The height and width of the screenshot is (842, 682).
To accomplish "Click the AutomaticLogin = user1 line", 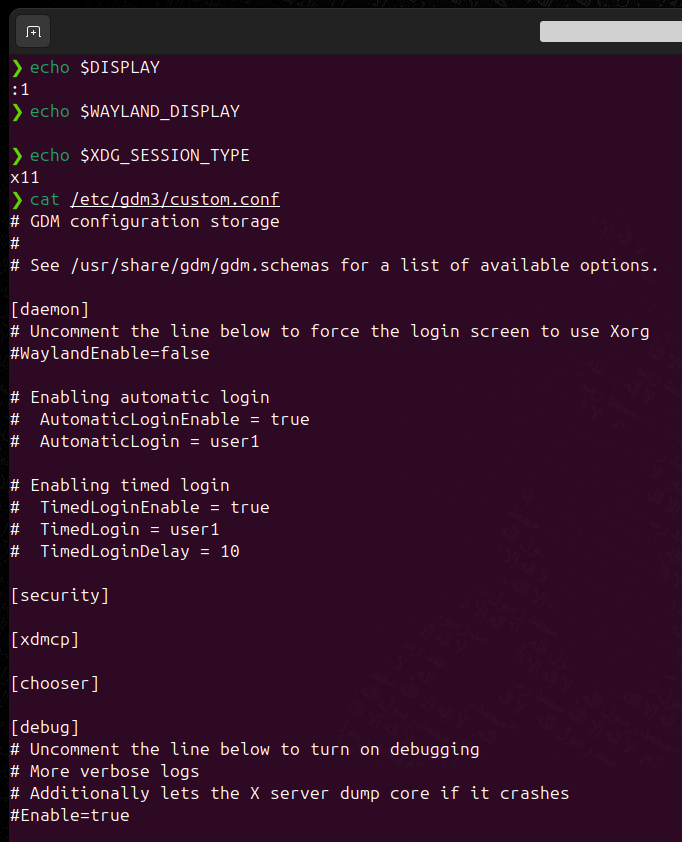I will [149, 441].
